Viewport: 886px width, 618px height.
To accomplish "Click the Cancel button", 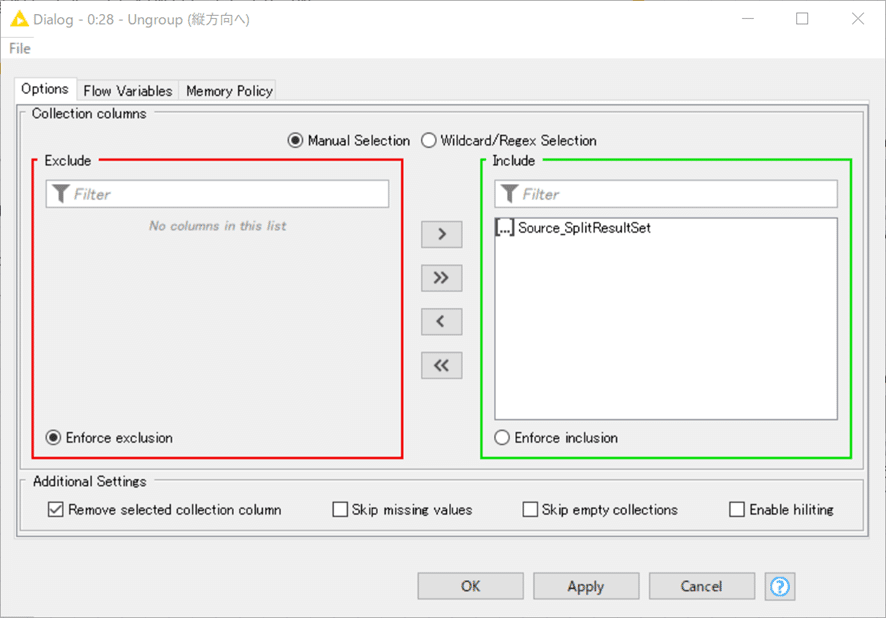I will pos(701,586).
